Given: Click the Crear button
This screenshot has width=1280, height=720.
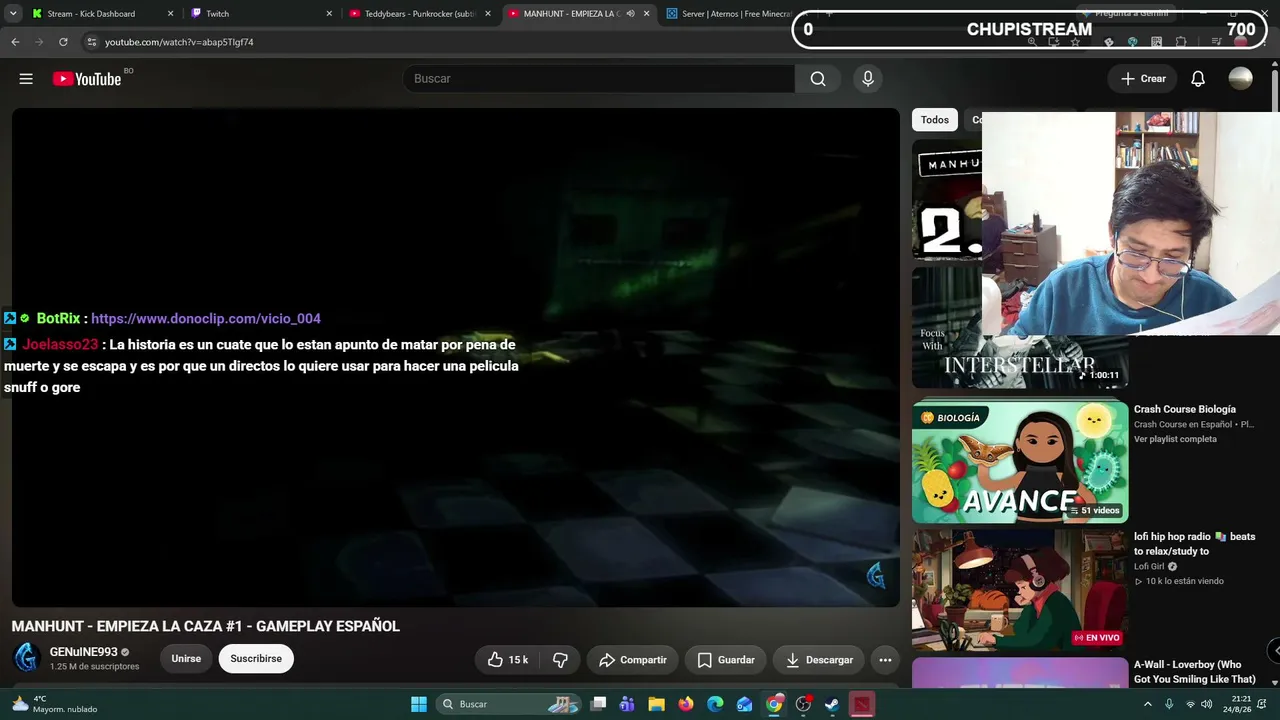Looking at the screenshot, I should click(x=1143, y=79).
